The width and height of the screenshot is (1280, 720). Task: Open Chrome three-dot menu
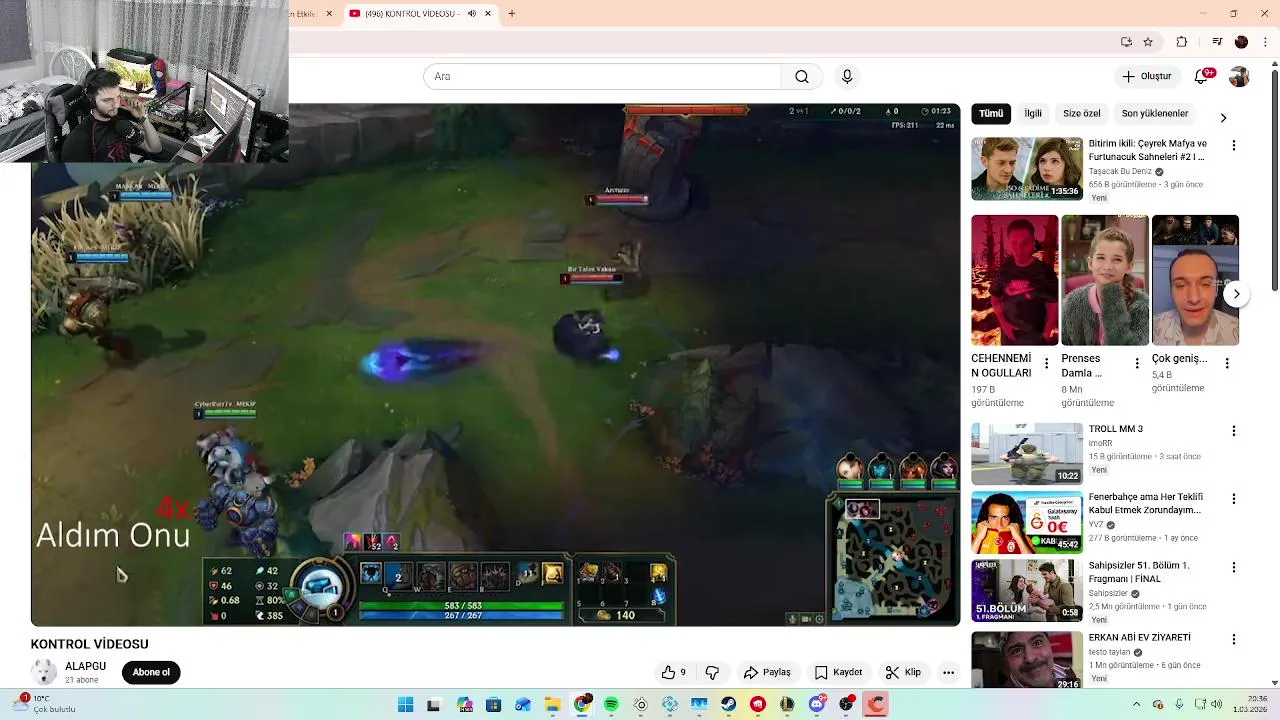click(1265, 42)
